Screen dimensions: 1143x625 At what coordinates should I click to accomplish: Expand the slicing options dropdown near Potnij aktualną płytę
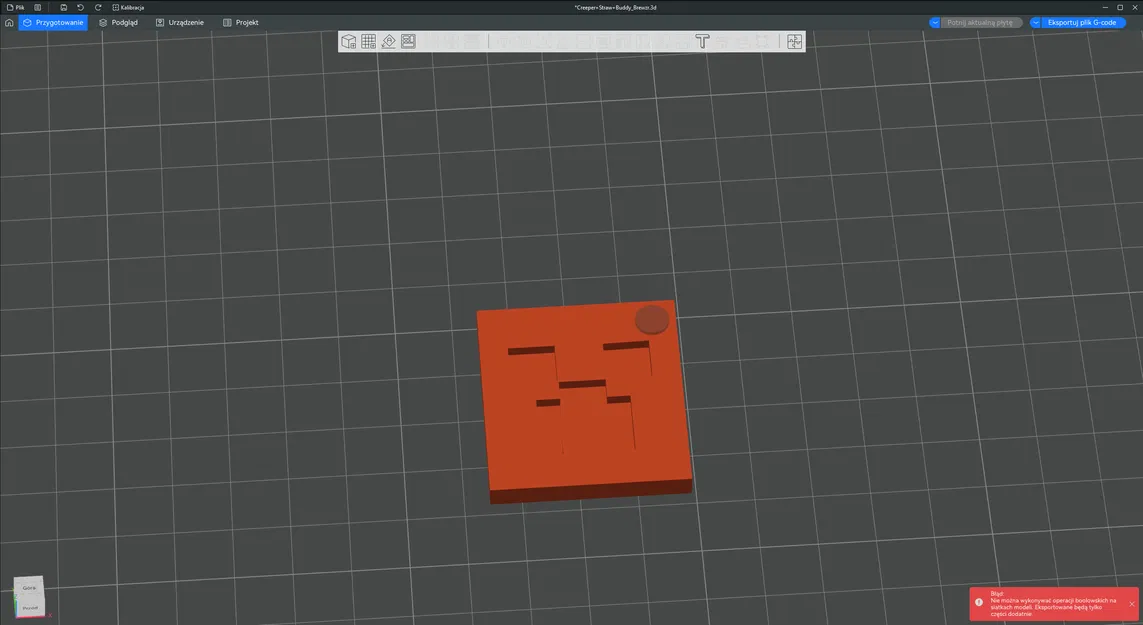click(x=934, y=22)
